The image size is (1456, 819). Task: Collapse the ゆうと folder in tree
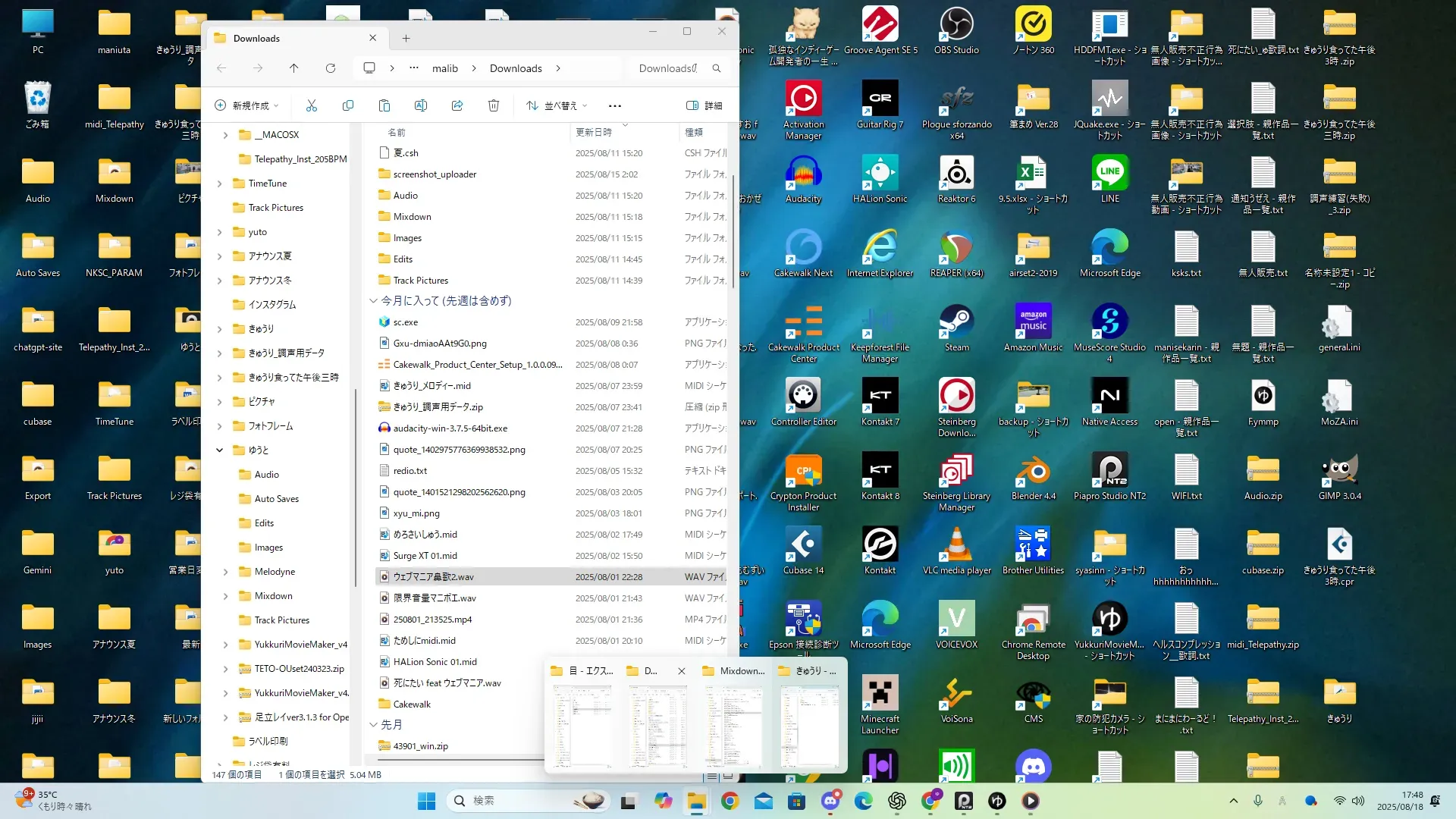tap(219, 450)
